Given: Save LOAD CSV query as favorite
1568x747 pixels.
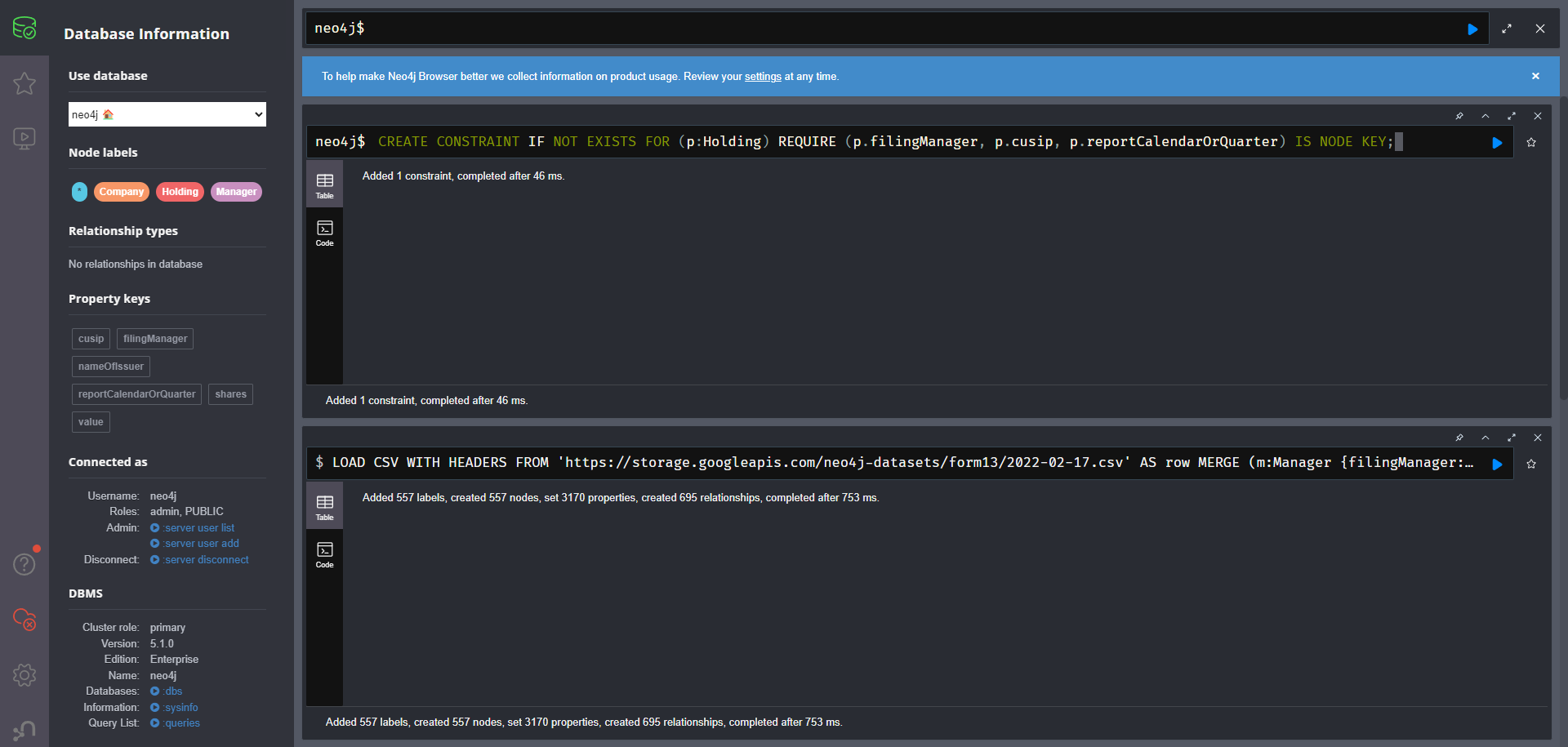Looking at the screenshot, I should click(x=1531, y=464).
